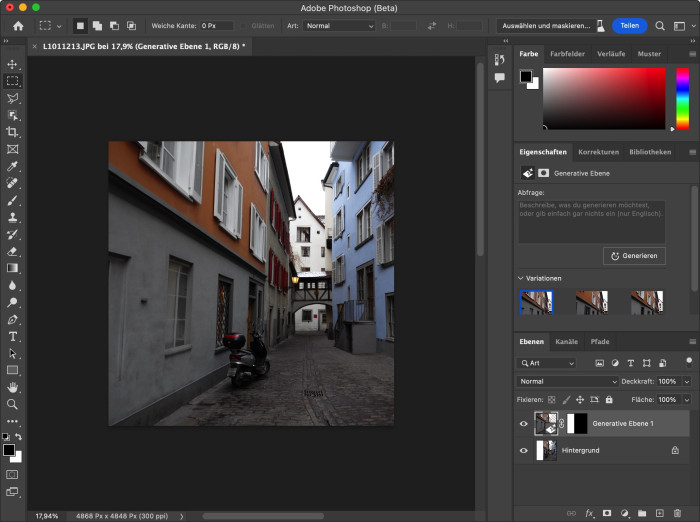Click the Teilen share button
700x522 pixels.
click(629, 26)
